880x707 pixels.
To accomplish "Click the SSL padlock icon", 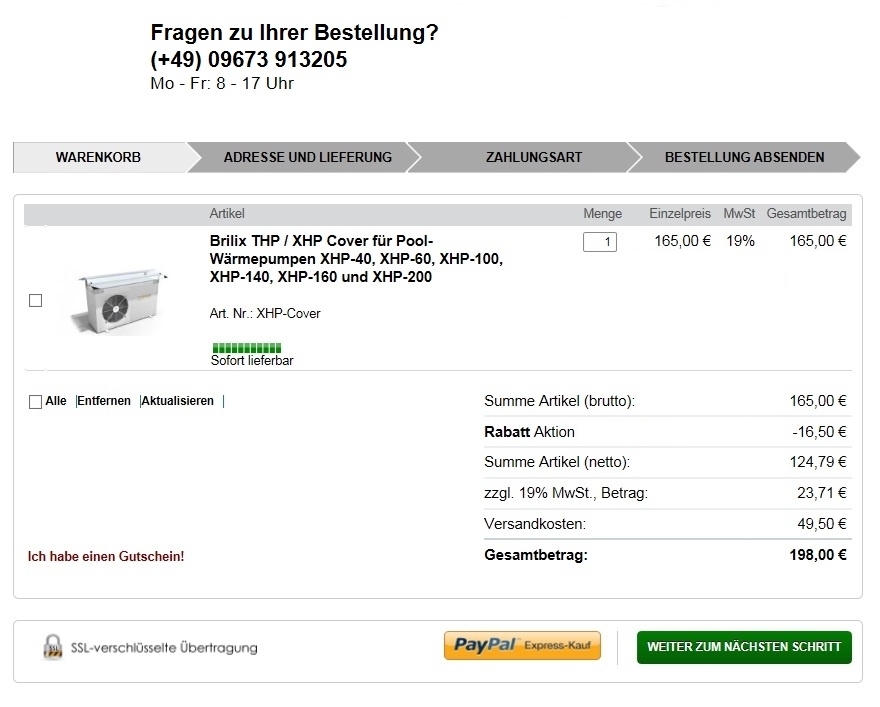I will 52,647.
